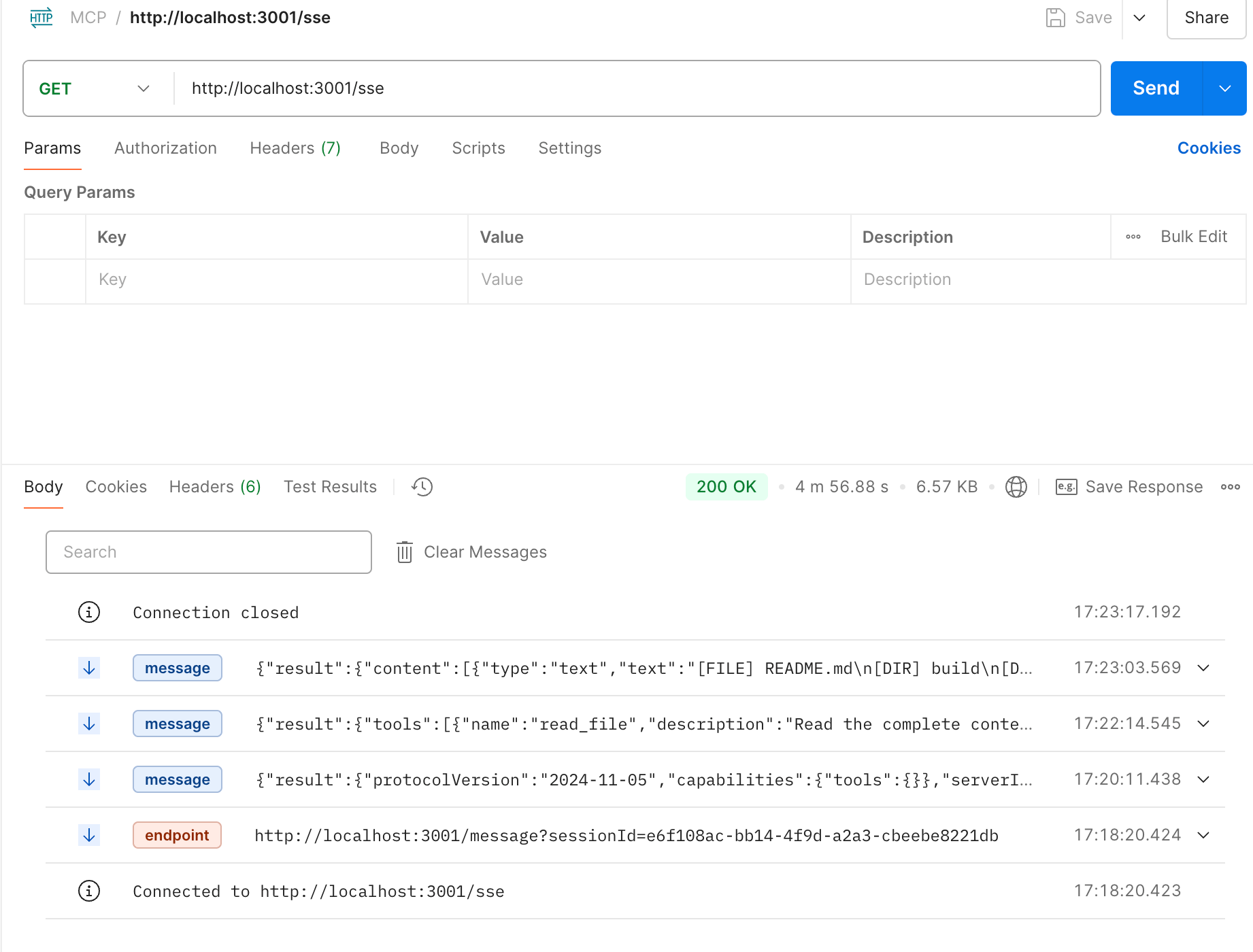Click timestamp 17:23:17.192
This screenshot has width=1253, height=952.
point(1127,612)
